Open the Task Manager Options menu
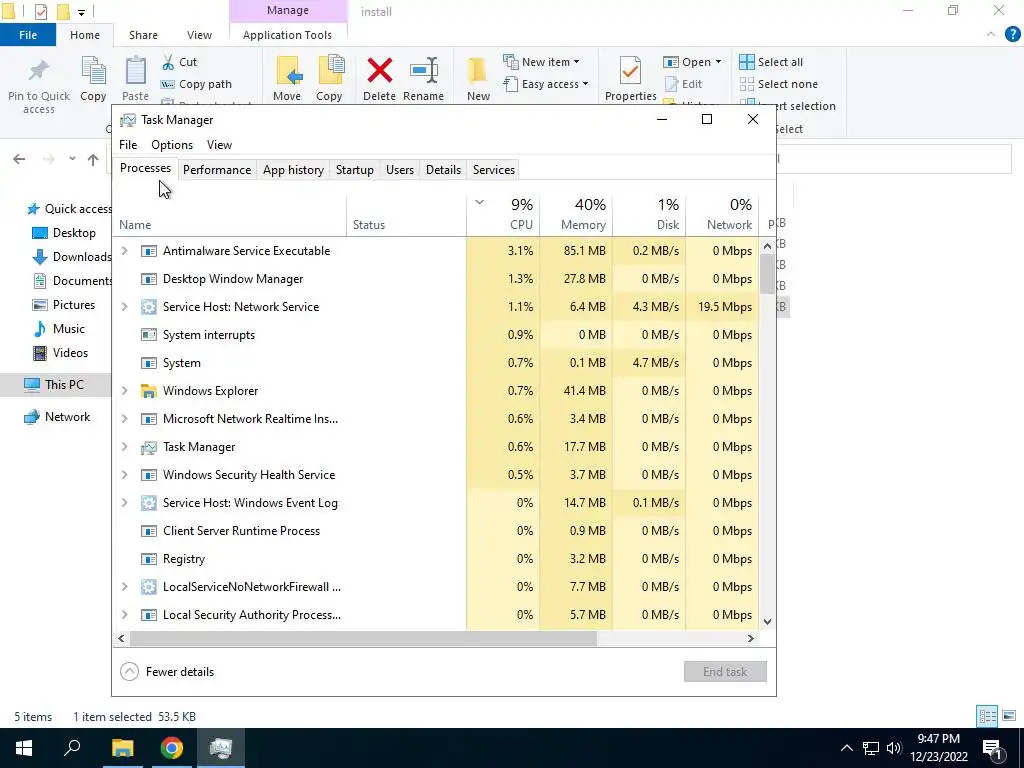The image size is (1024, 768). (x=172, y=145)
